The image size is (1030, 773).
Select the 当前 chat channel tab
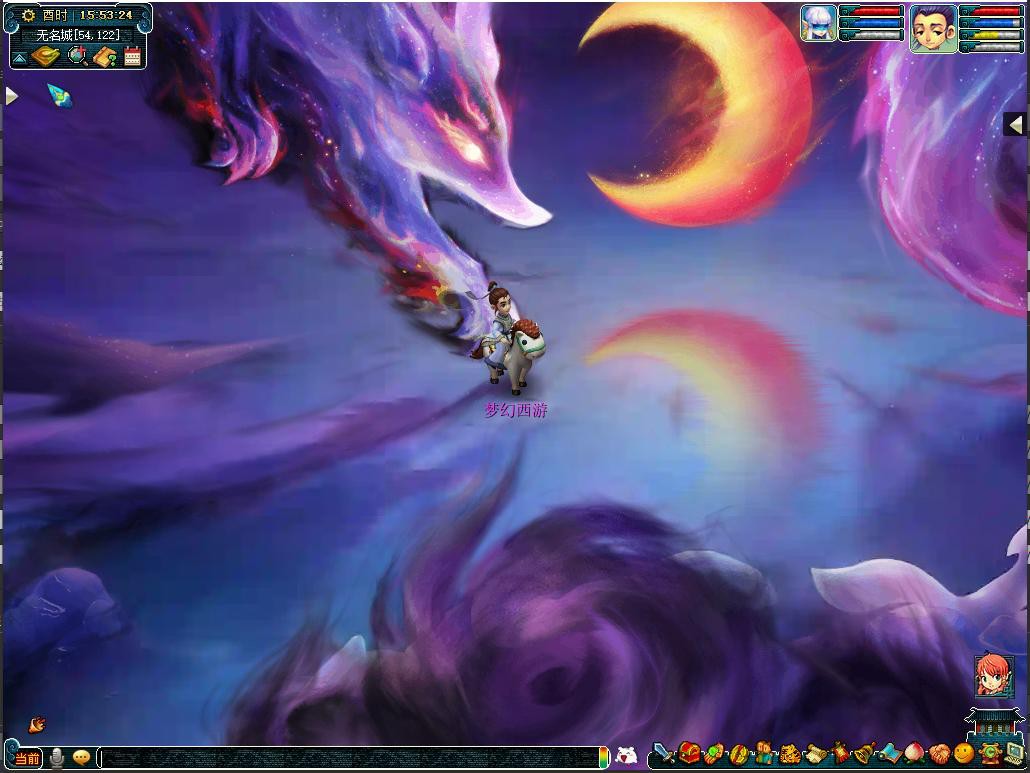(27, 758)
